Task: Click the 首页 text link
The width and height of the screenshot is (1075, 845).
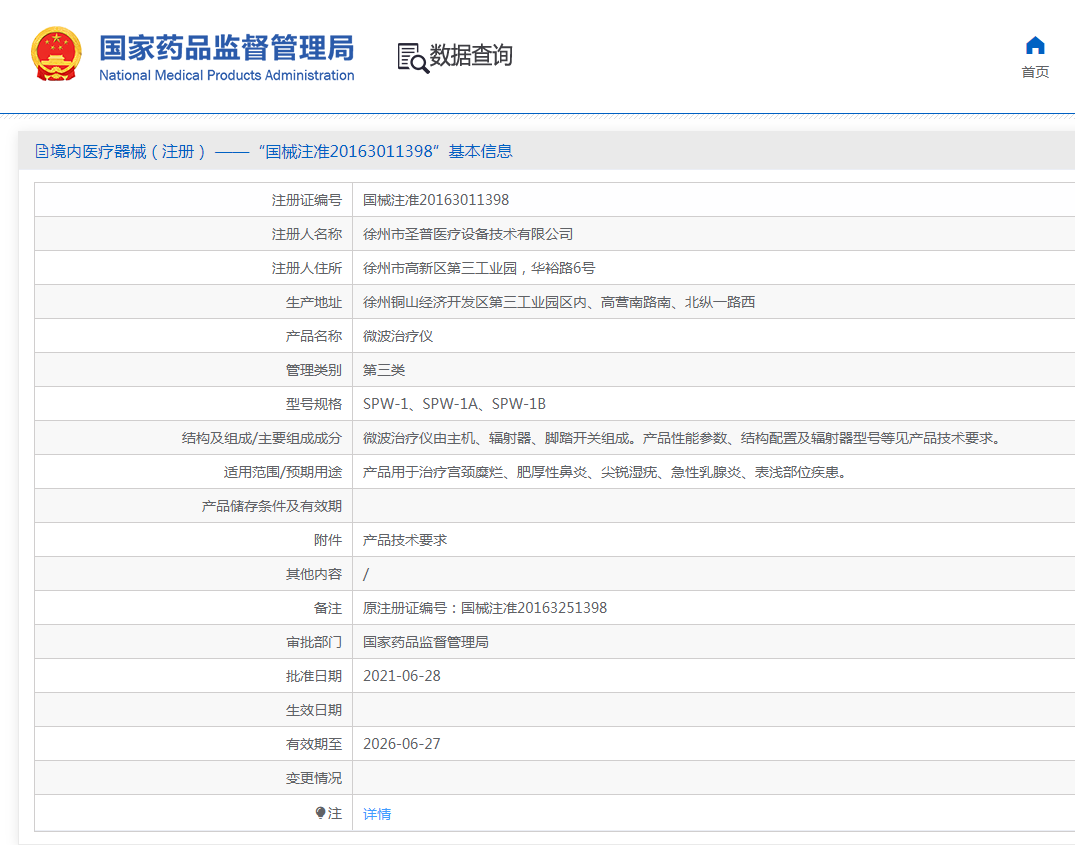Action: pos(1035,72)
